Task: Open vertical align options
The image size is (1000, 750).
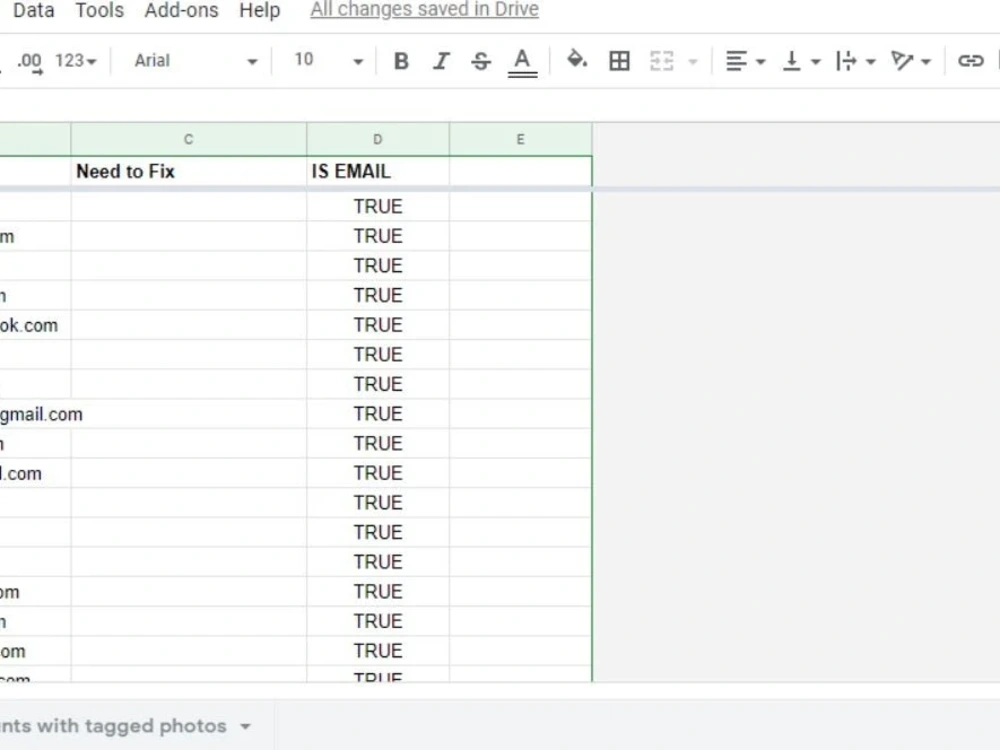Action: click(800, 61)
